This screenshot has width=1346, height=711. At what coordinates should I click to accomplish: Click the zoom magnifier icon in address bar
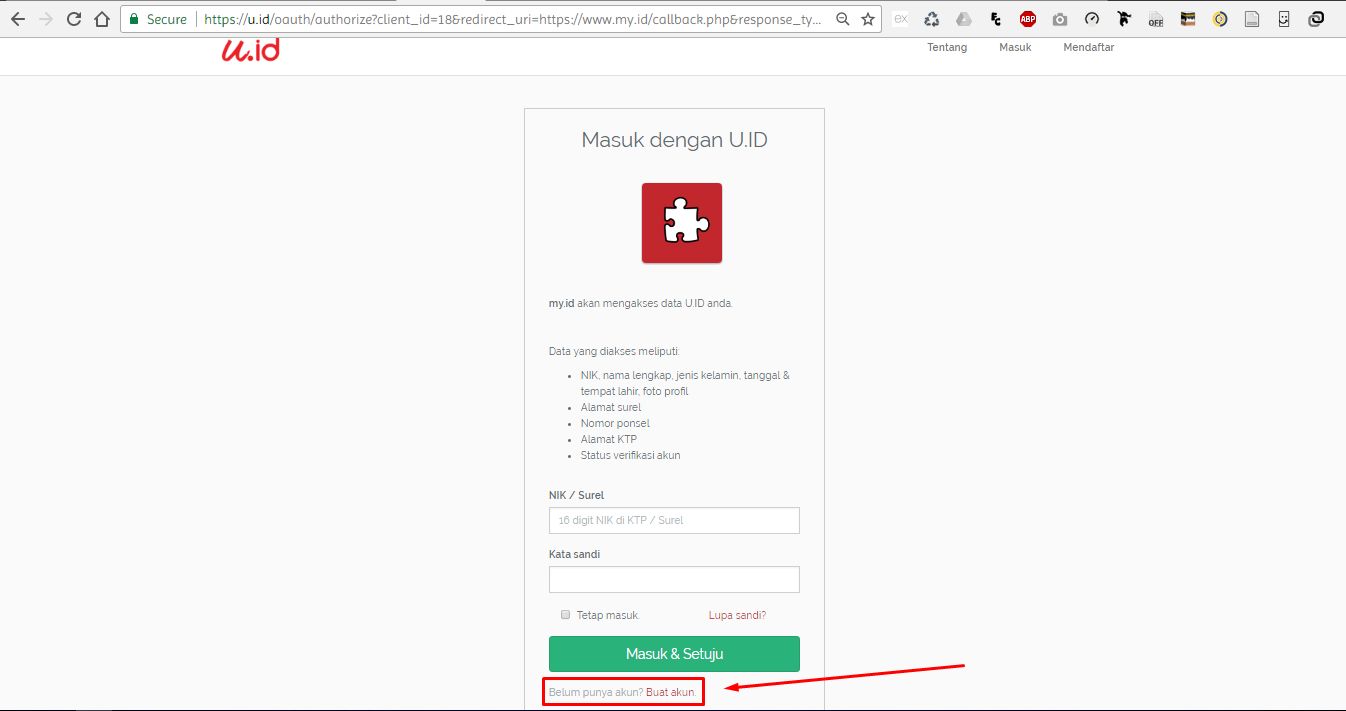[x=843, y=19]
